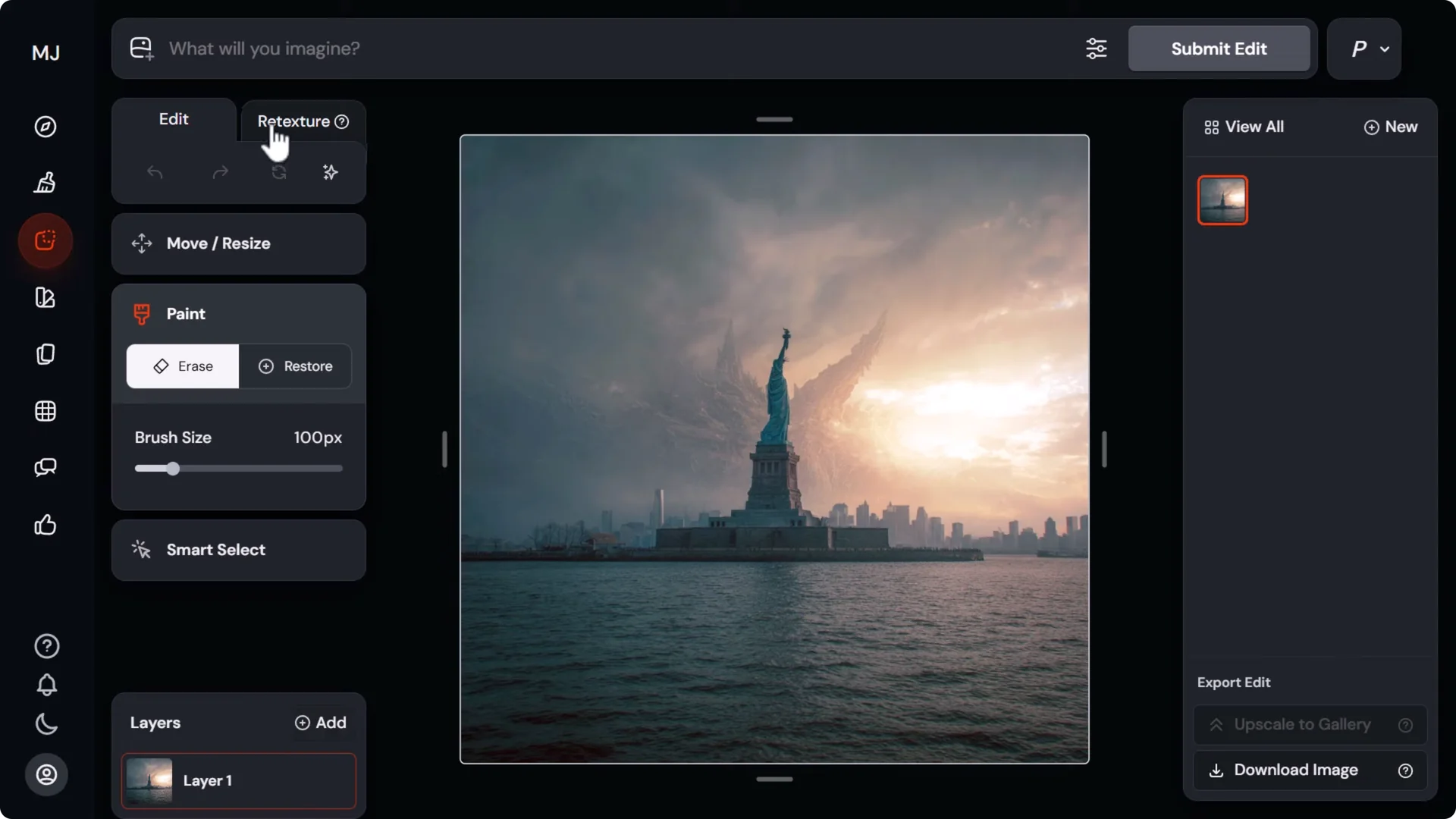Click the undo arrow in the Edit panel
Screen dimensions: 1456x819
point(155,173)
